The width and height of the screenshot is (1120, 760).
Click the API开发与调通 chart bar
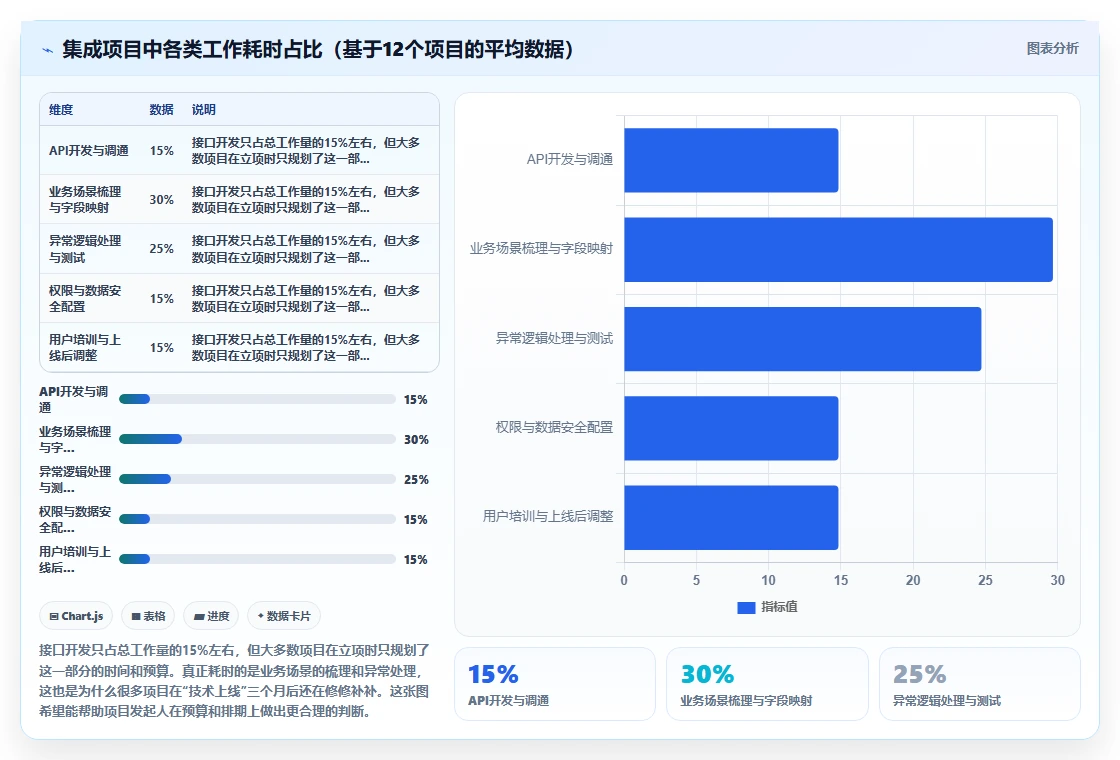(731, 160)
